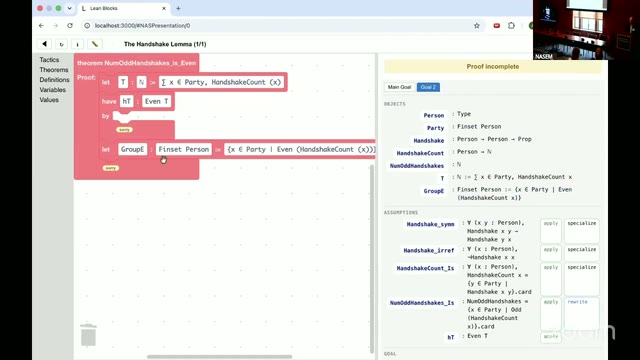Open the Variables toolbox category

point(52,90)
